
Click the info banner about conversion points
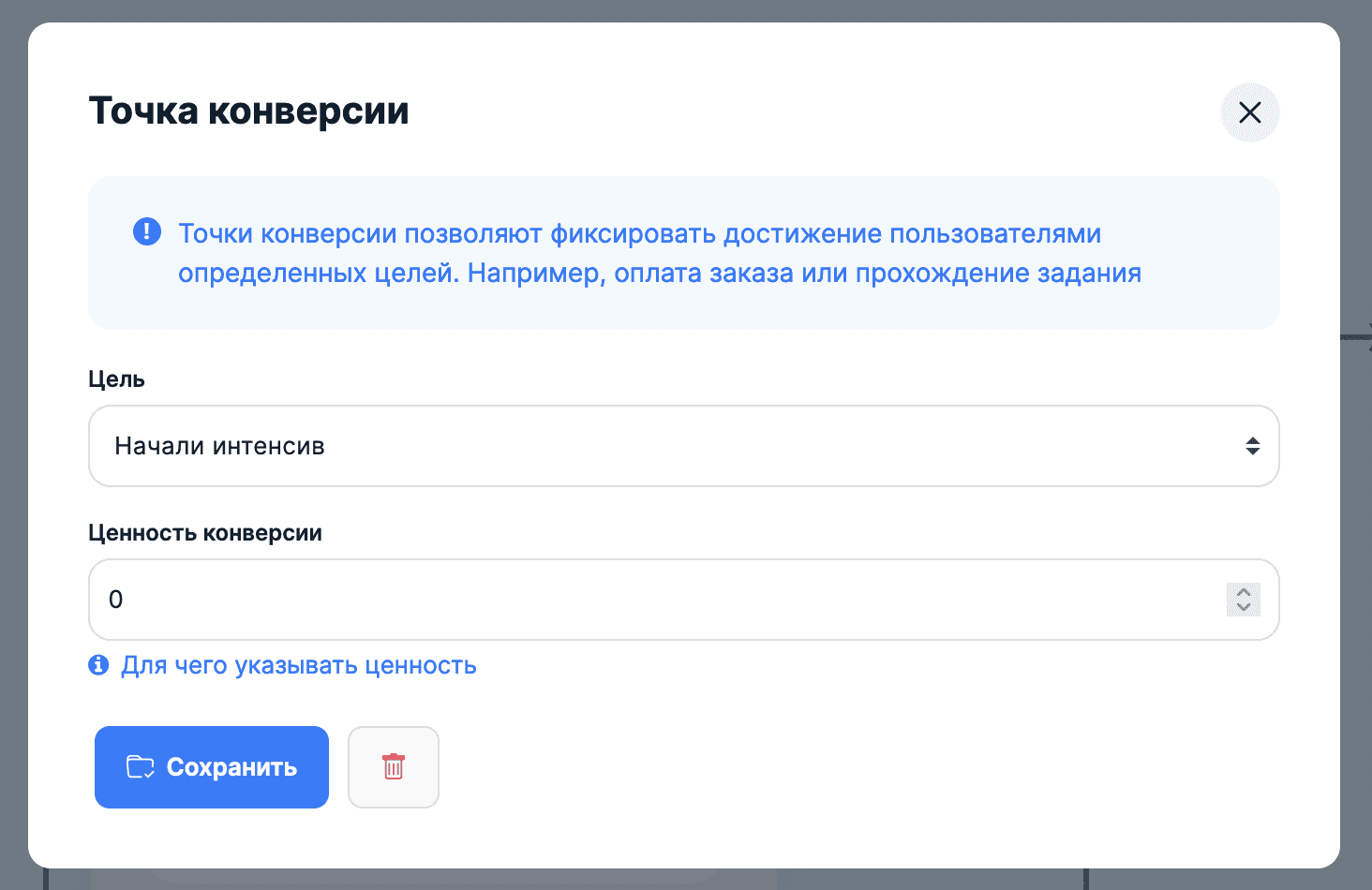point(684,253)
